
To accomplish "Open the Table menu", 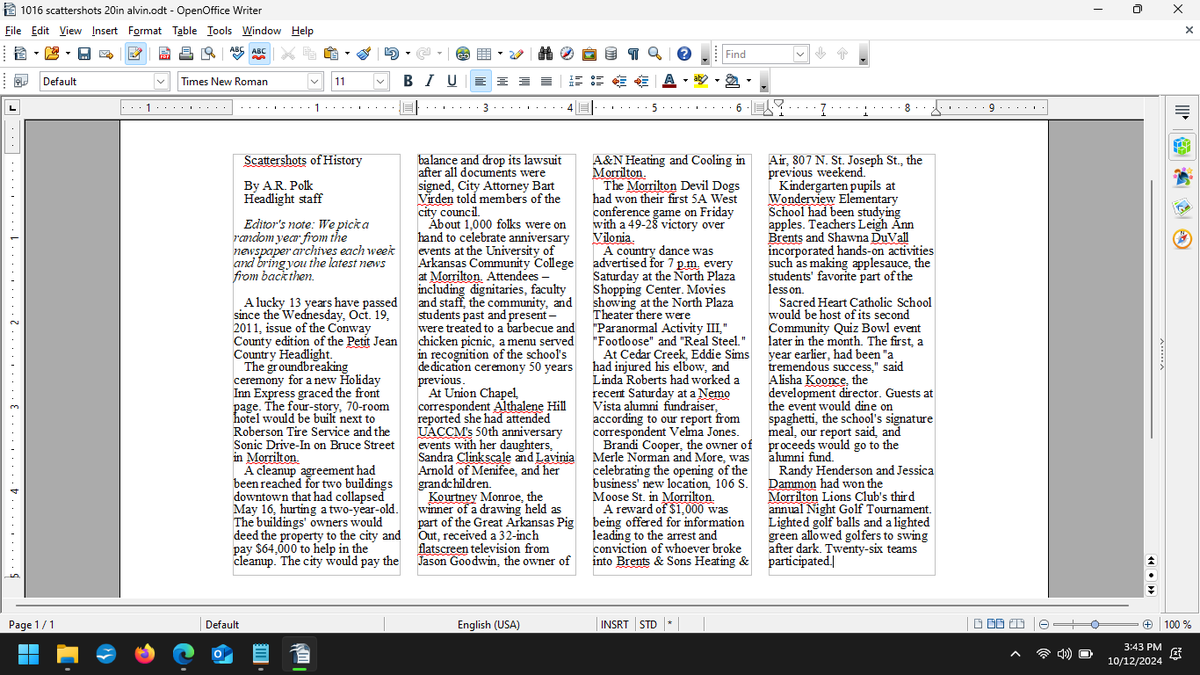I will click(x=185, y=31).
